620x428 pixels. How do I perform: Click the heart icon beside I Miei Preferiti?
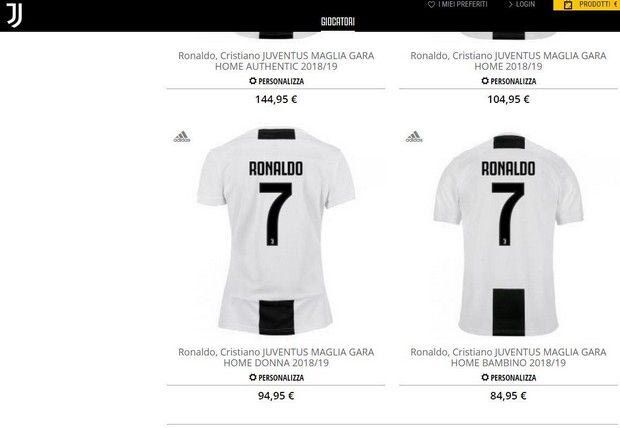[x=431, y=5]
